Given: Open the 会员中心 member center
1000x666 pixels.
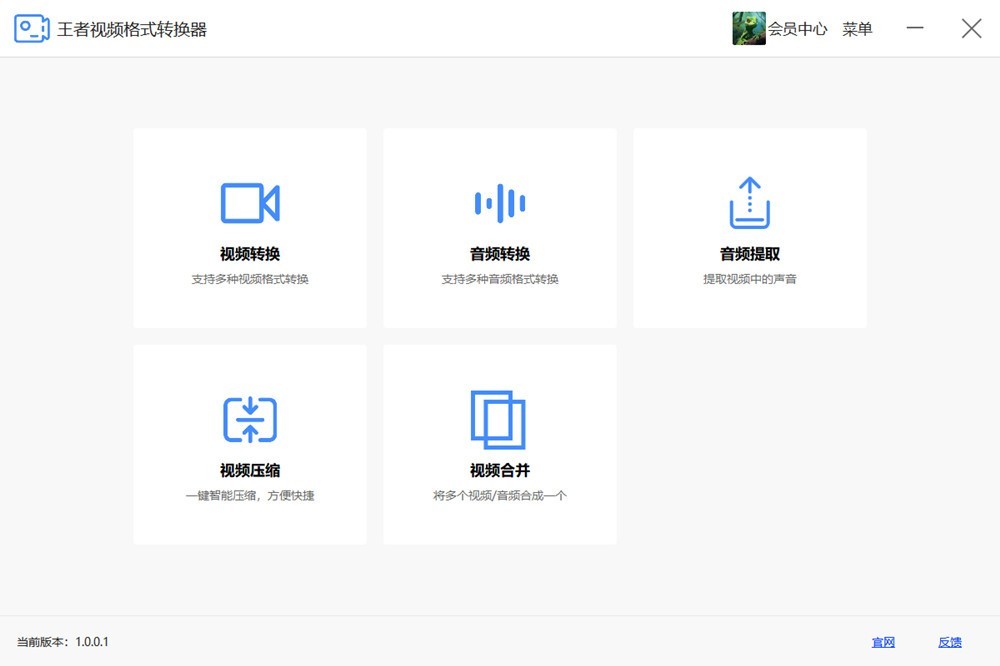Looking at the screenshot, I should click(797, 29).
